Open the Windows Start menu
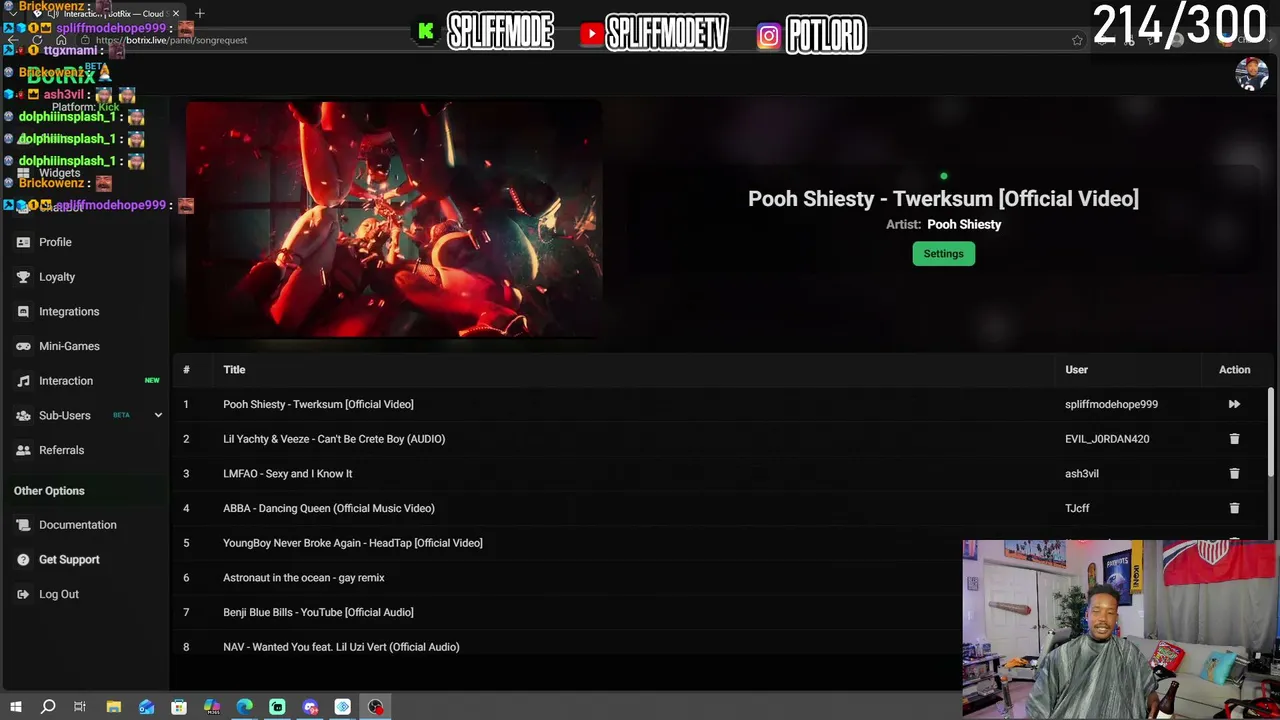Screen dimensions: 1280x720 click(x=15, y=707)
